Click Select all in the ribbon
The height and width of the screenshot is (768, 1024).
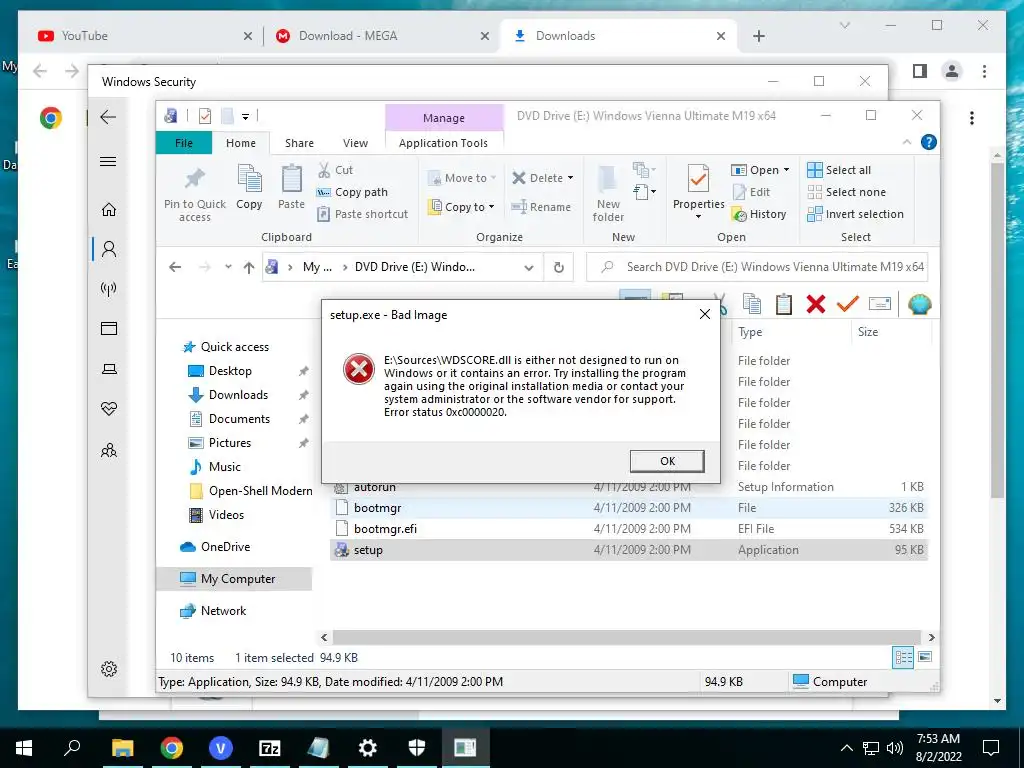[x=839, y=170]
